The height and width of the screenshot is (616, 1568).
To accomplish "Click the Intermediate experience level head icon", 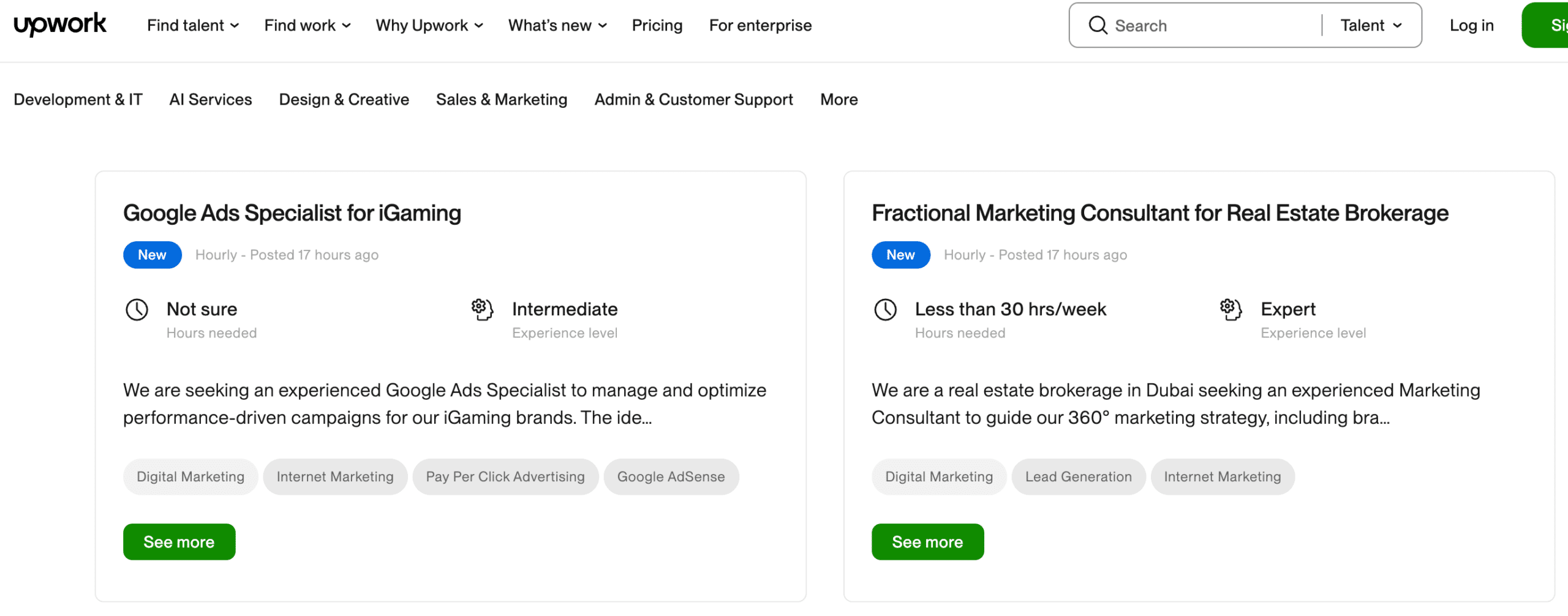I will [x=482, y=309].
